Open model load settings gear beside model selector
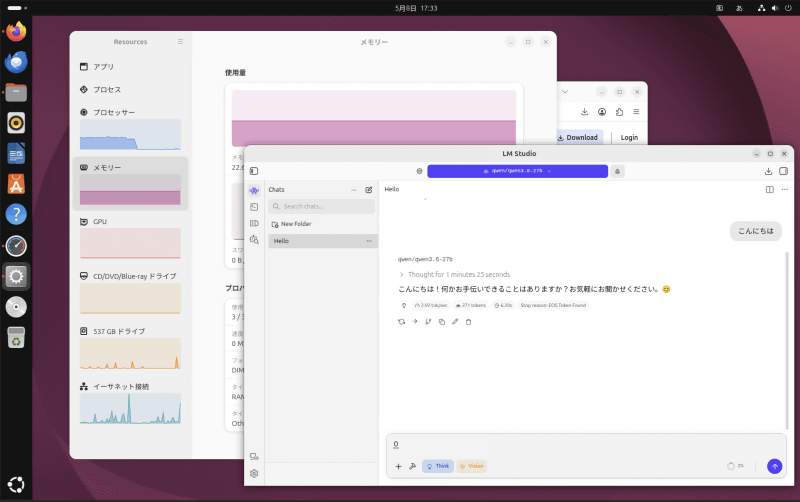The image size is (800, 502). [419, 171]
